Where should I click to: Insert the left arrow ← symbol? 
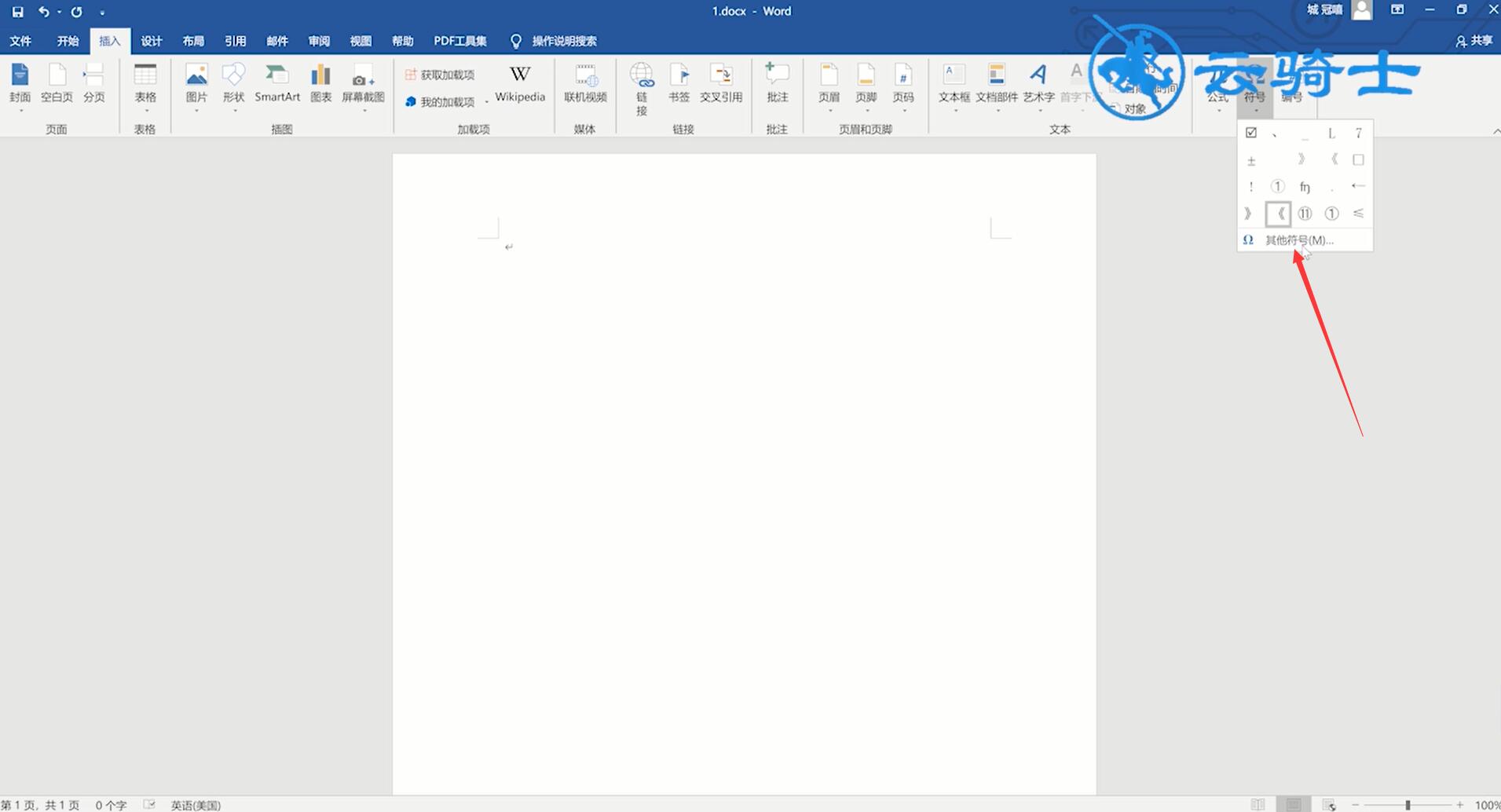click(1358, 186)
